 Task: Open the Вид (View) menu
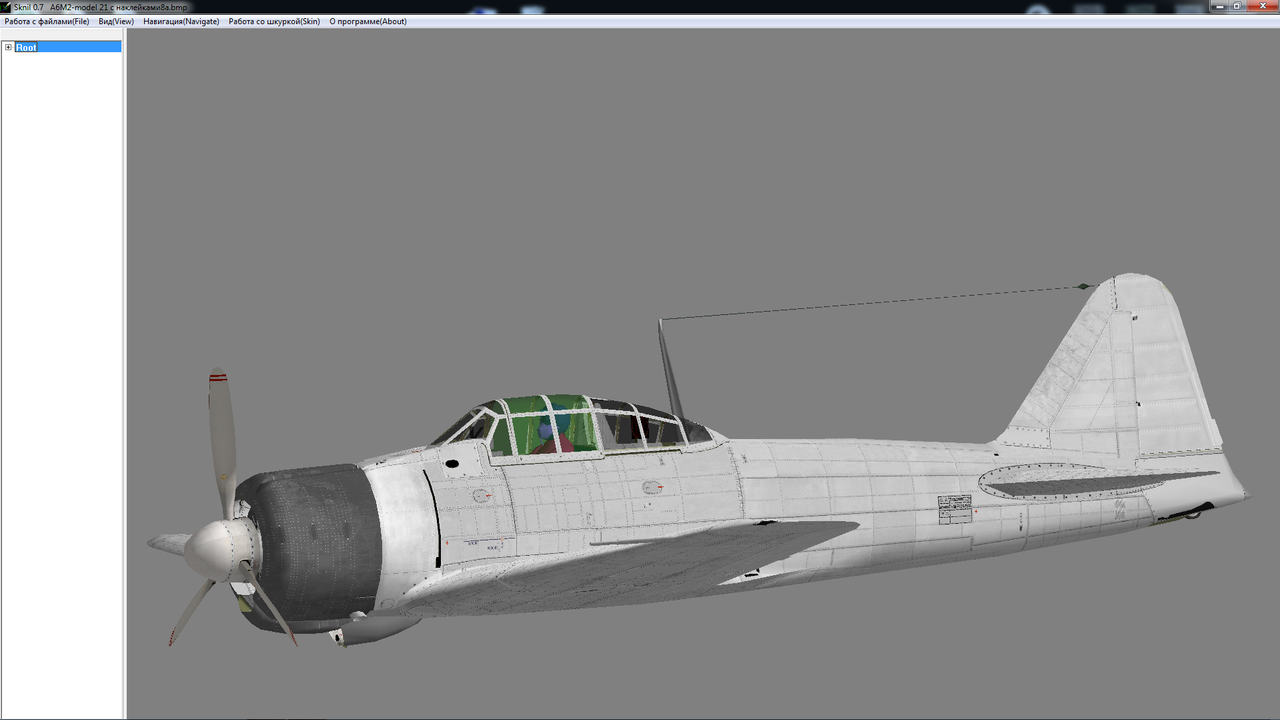pos(116,21)
